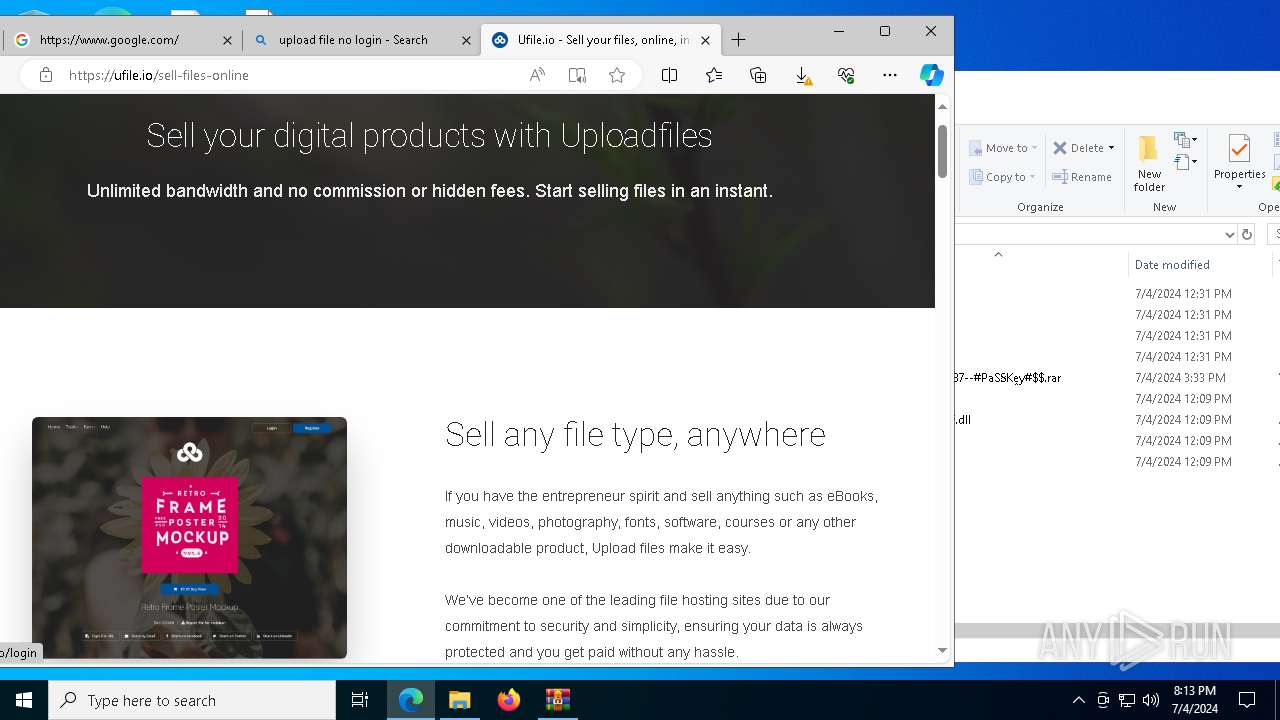
Task: Create New folder in File Explorer
Action: pyautogui.click(x=1149, y=164)
